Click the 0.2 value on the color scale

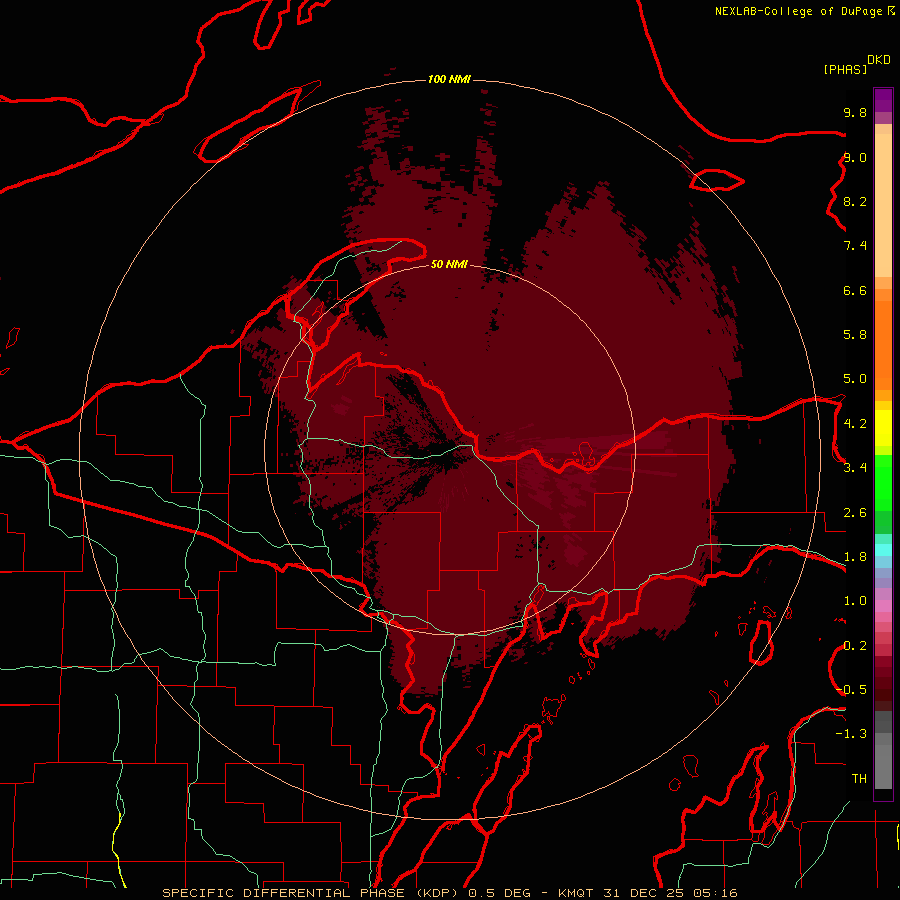(855, 646)
